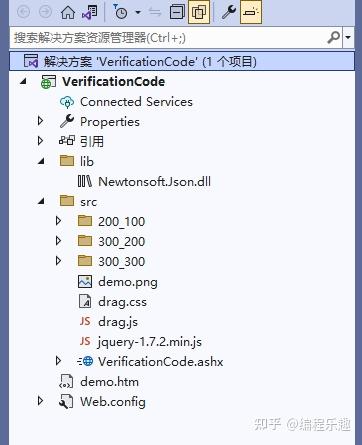
Task: Click the Newtonsoft.Json.dll reference icon
Action: tap(85, 181)
